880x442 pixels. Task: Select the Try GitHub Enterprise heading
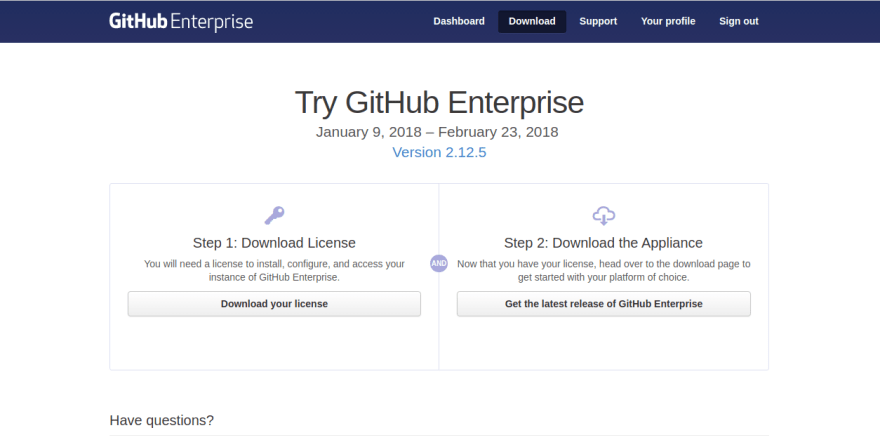coord(439,102)
